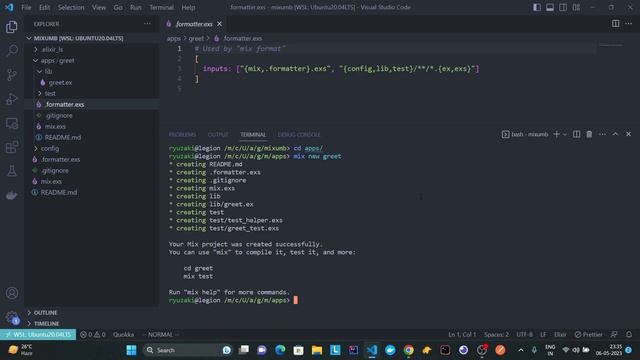Toggle secondary side bar visibility
Viewport: 640px width, 360px height.
[x=563, y=7]
